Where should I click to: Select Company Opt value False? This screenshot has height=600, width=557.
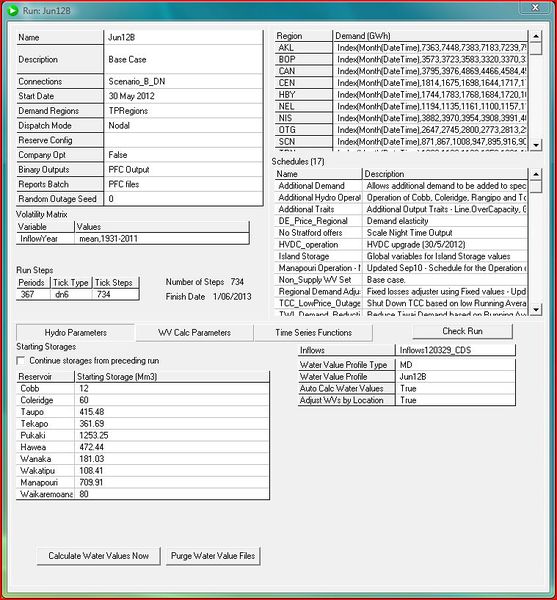183,155
